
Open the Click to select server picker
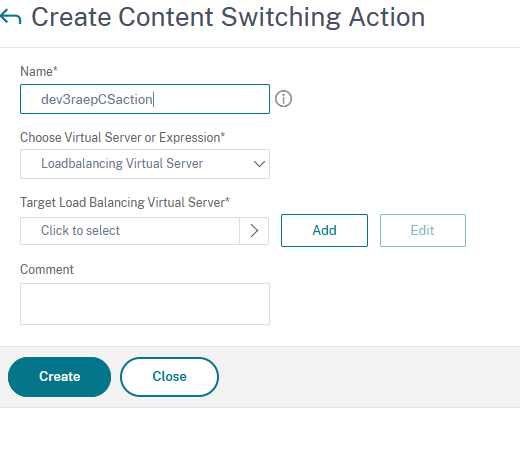coord(130,231)
